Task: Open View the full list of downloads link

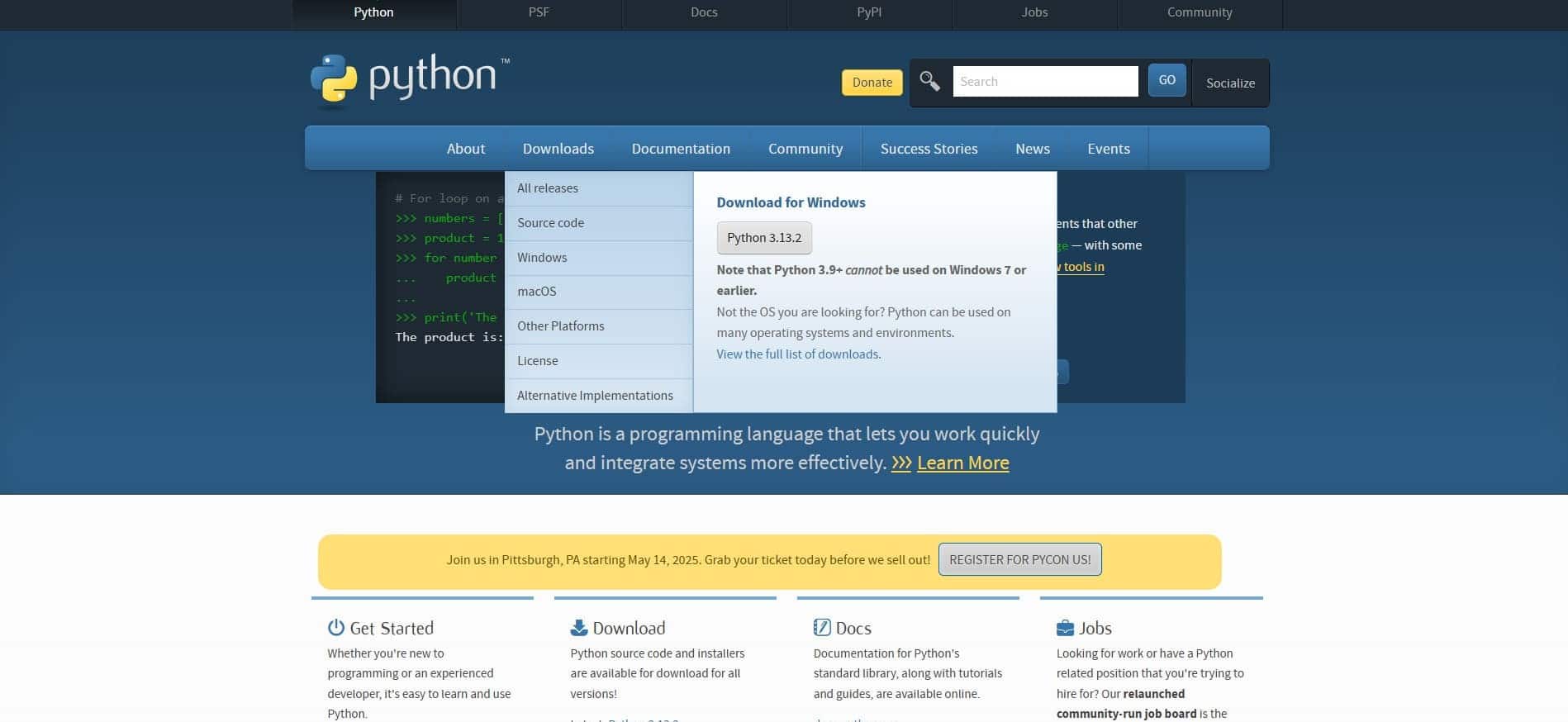Action: click(799, 354)
